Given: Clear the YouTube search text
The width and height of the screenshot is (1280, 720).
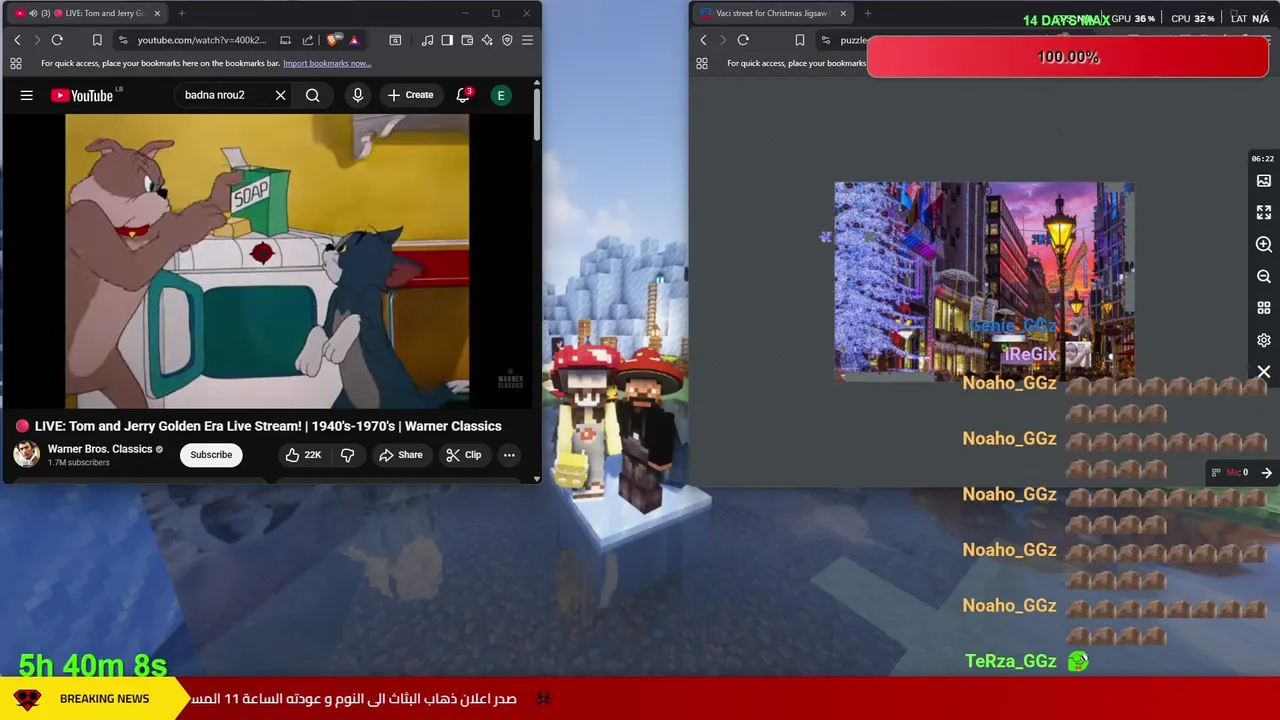Looking at the screenshot, I should 281,95.
